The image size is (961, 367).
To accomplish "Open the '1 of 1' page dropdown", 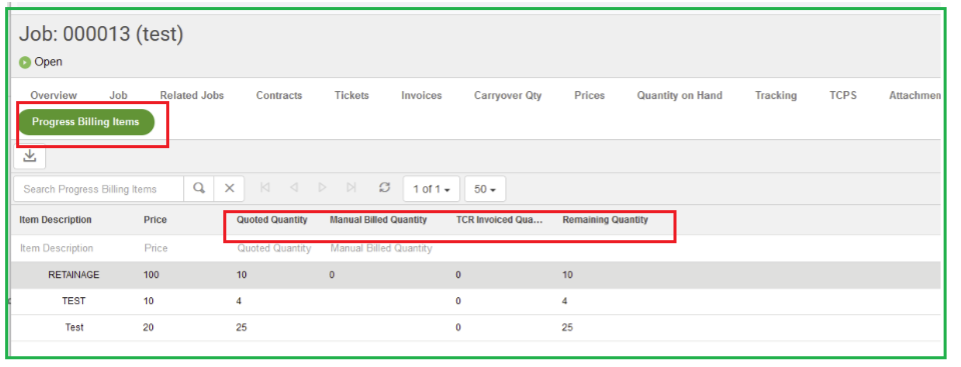I will coord(431,189).
